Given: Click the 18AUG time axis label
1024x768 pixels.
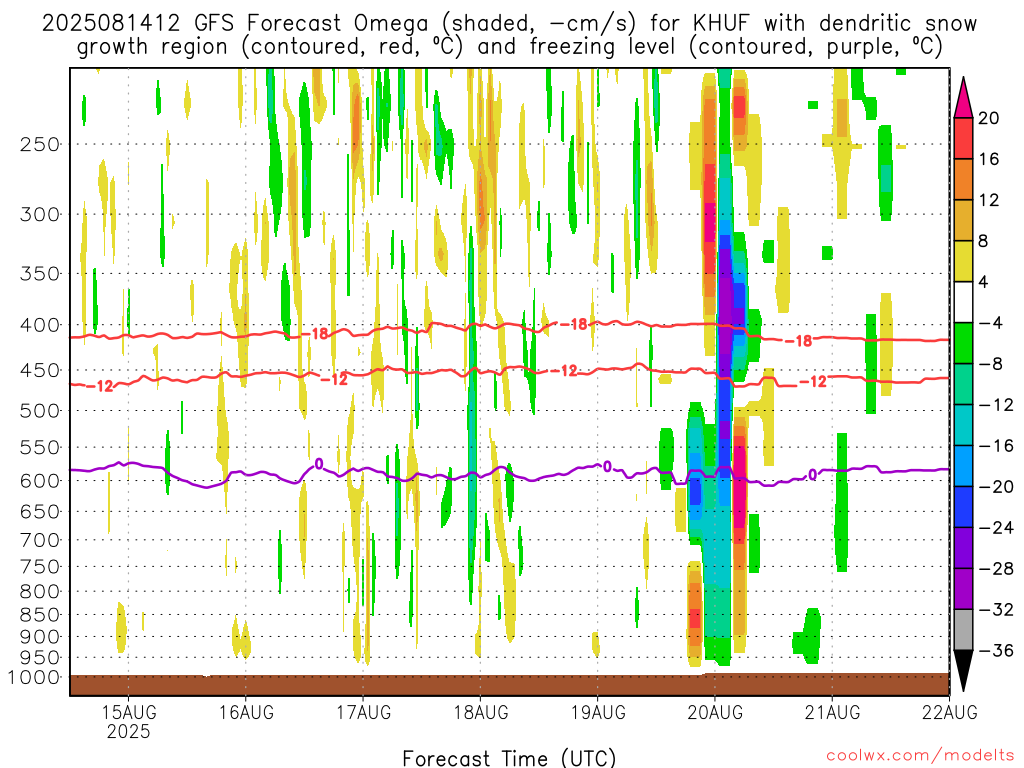Looking at the screenshot, I should point(481,712).
